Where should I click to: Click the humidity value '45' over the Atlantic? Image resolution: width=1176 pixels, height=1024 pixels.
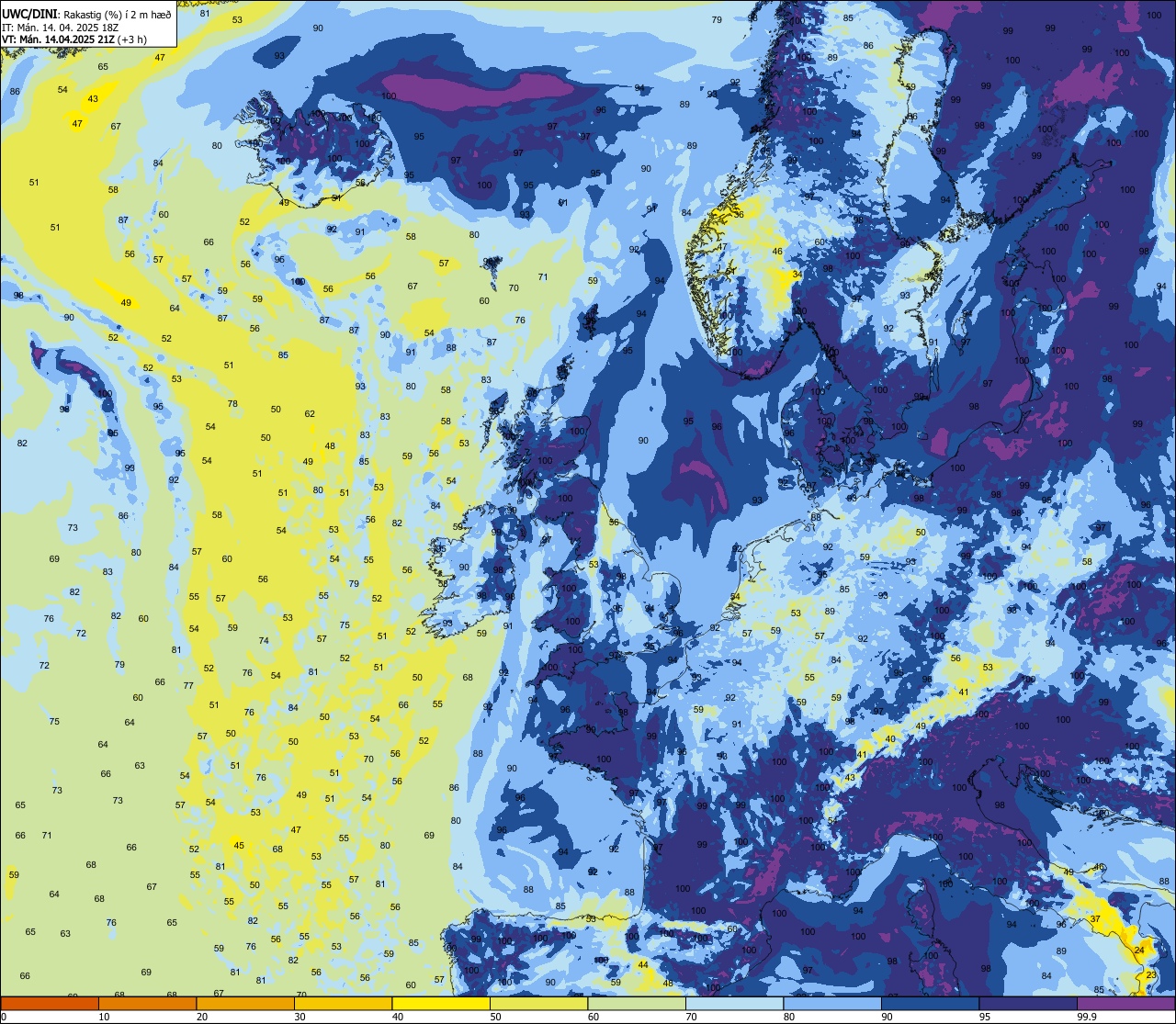pyautogui.click(x=239, y=845)
